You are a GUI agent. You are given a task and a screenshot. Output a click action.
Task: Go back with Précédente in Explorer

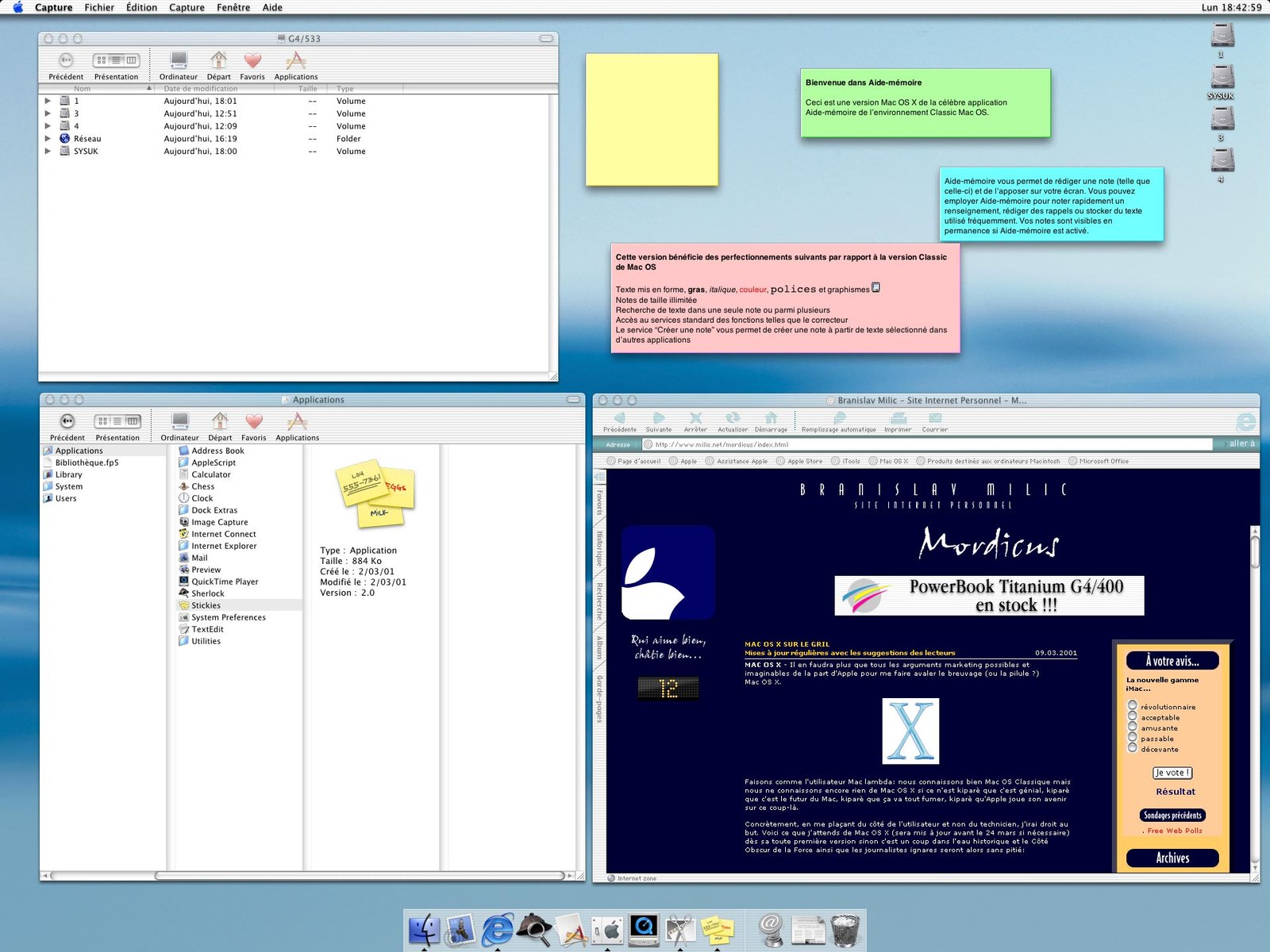click(x=620, y=422)
